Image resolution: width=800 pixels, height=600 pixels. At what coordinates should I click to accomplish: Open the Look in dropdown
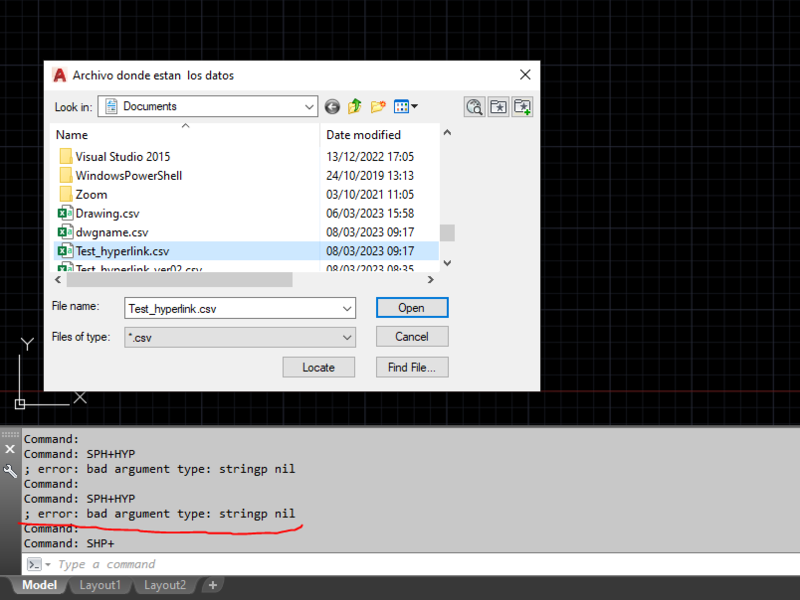306,106
